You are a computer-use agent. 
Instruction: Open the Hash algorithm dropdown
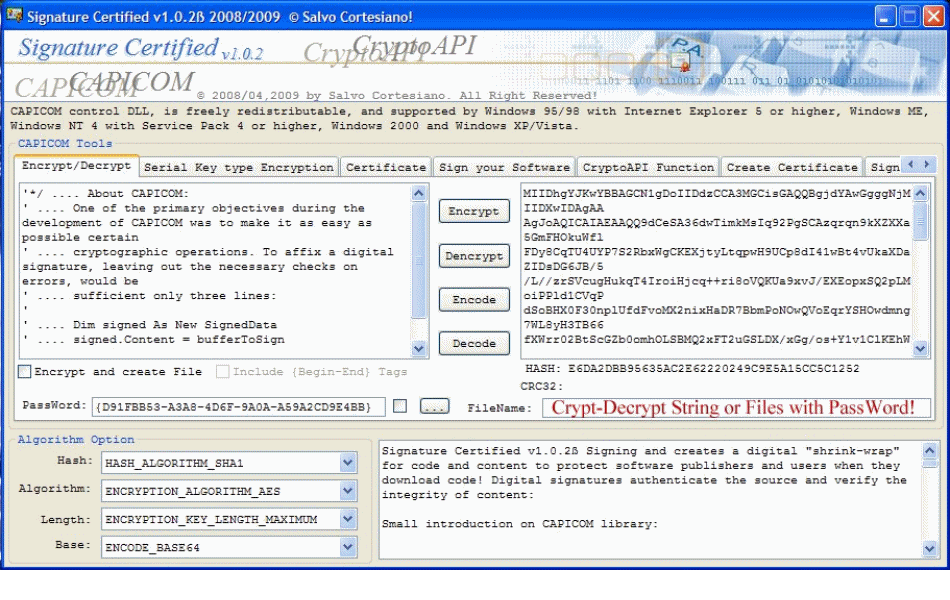347,463
